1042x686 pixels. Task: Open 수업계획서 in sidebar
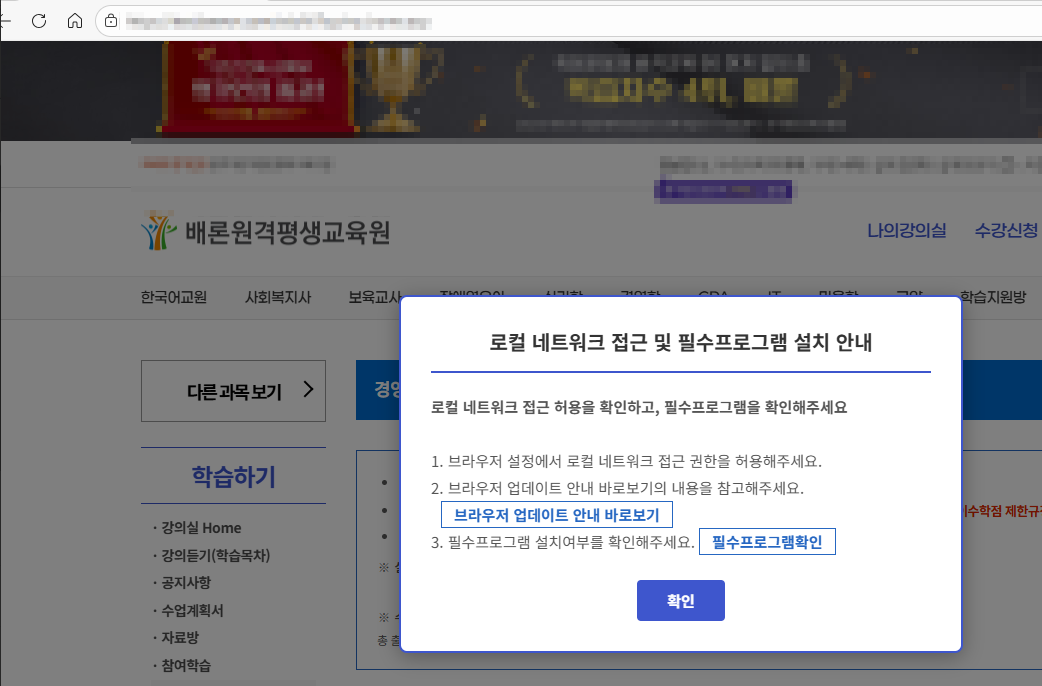pos(192,610)
